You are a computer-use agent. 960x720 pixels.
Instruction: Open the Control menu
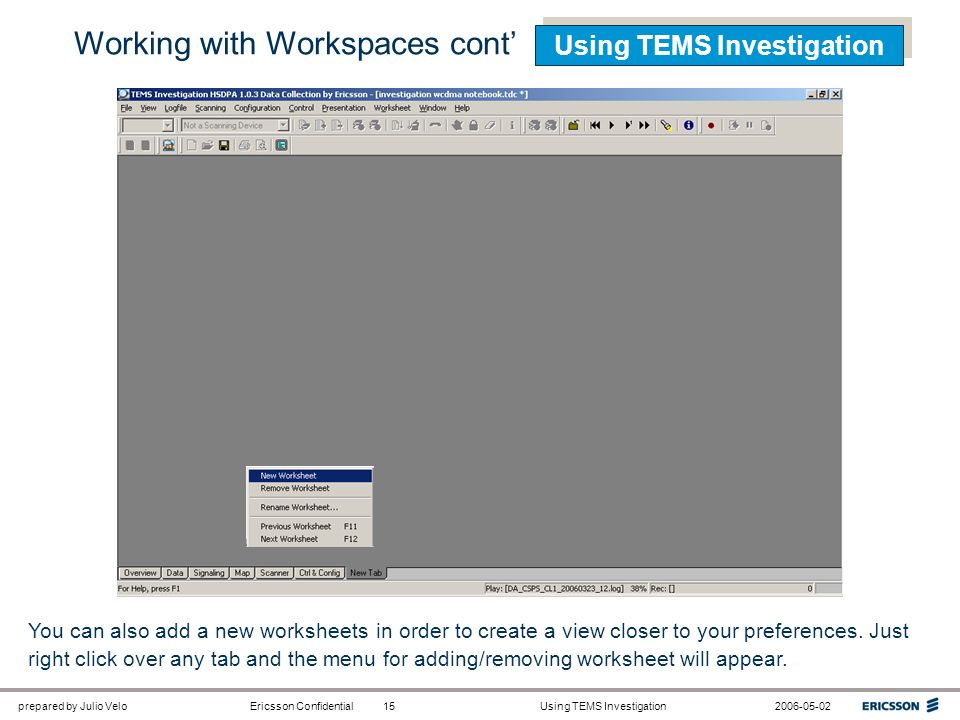click(301, 108)
